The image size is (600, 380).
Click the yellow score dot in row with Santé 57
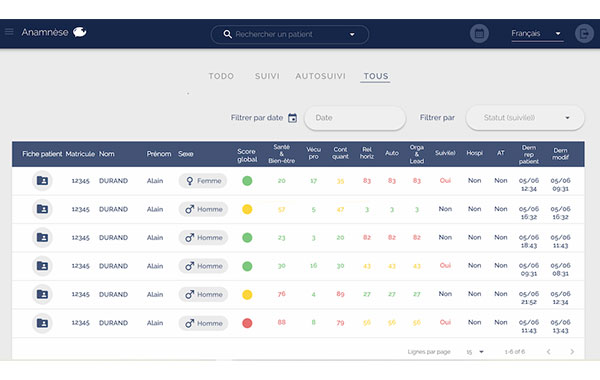click(247, 209)
